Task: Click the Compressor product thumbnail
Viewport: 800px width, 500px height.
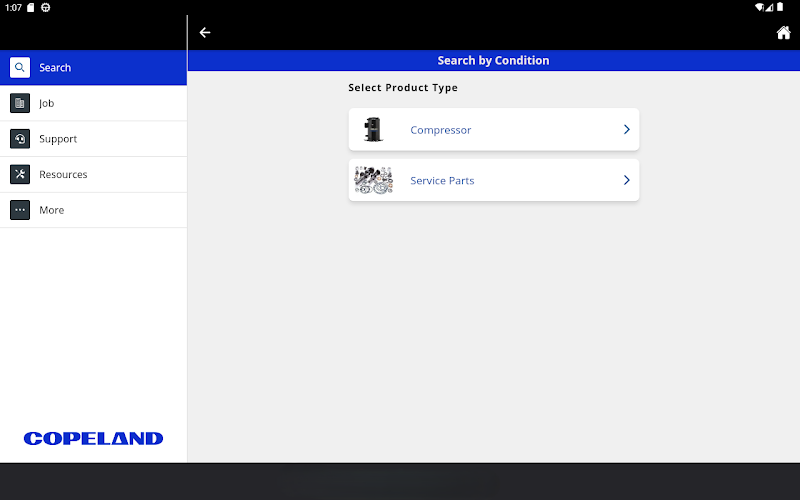Action: point(373,130)
